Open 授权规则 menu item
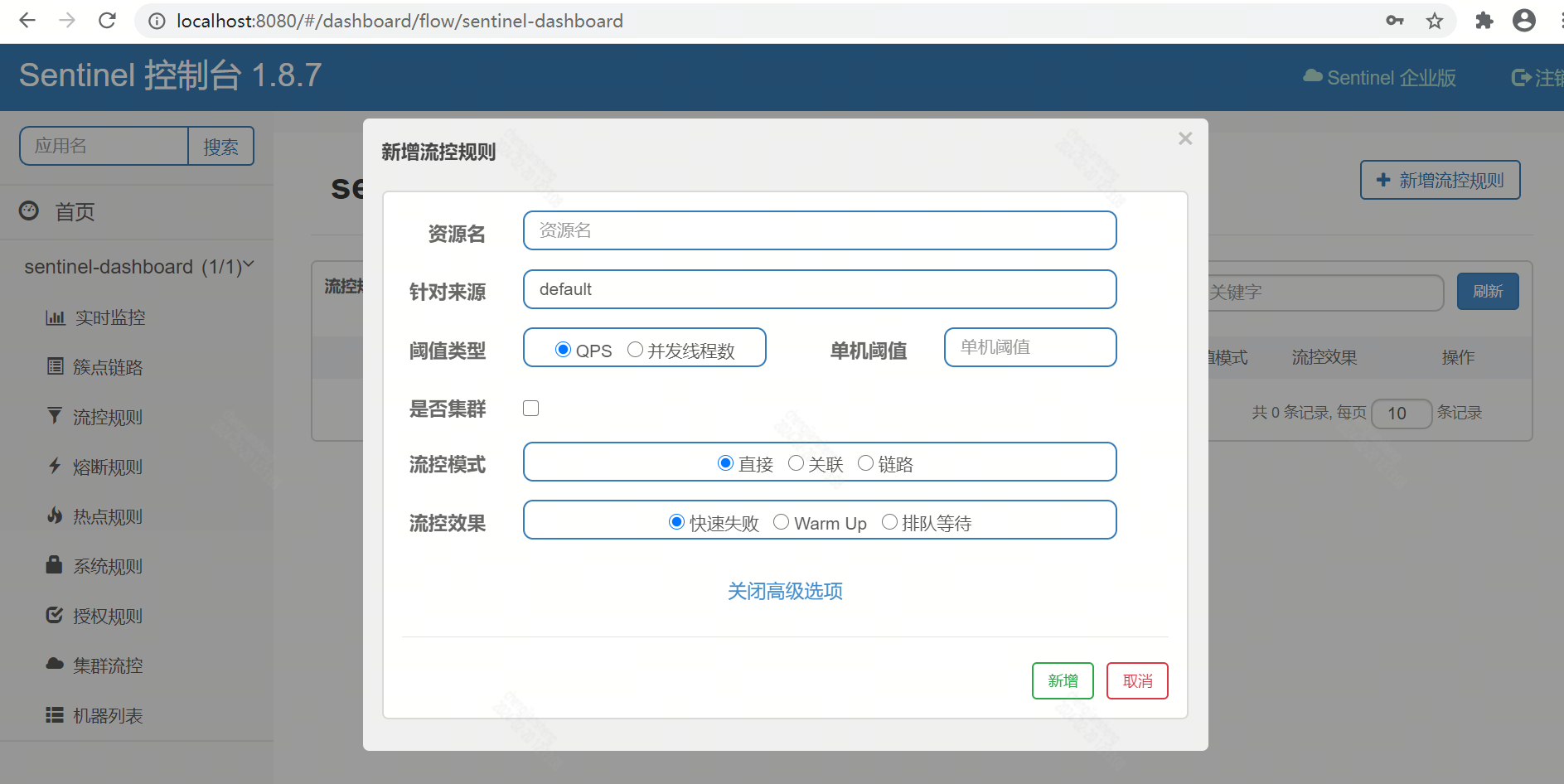Image resolution: width=1564 pixels, height=784 pixels. 108,616
